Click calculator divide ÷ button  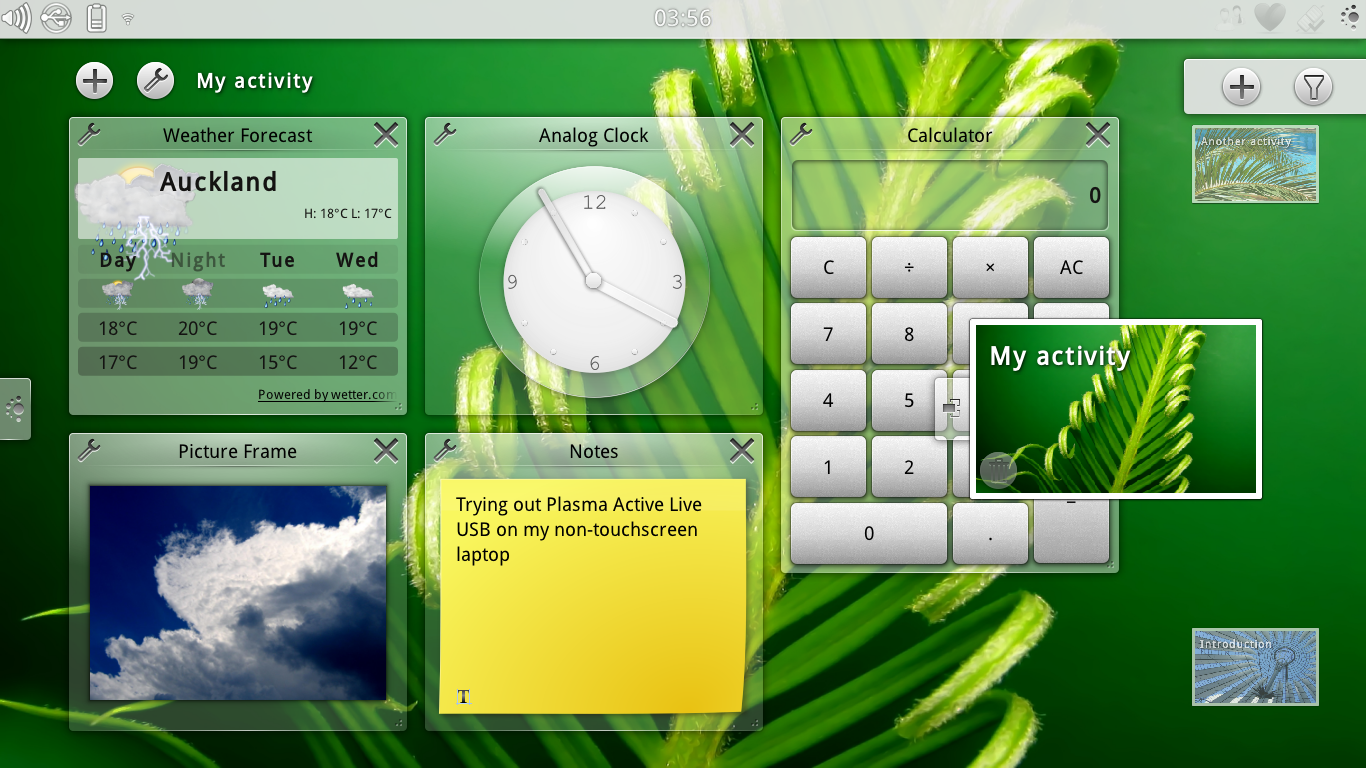(x=909, y=267)
